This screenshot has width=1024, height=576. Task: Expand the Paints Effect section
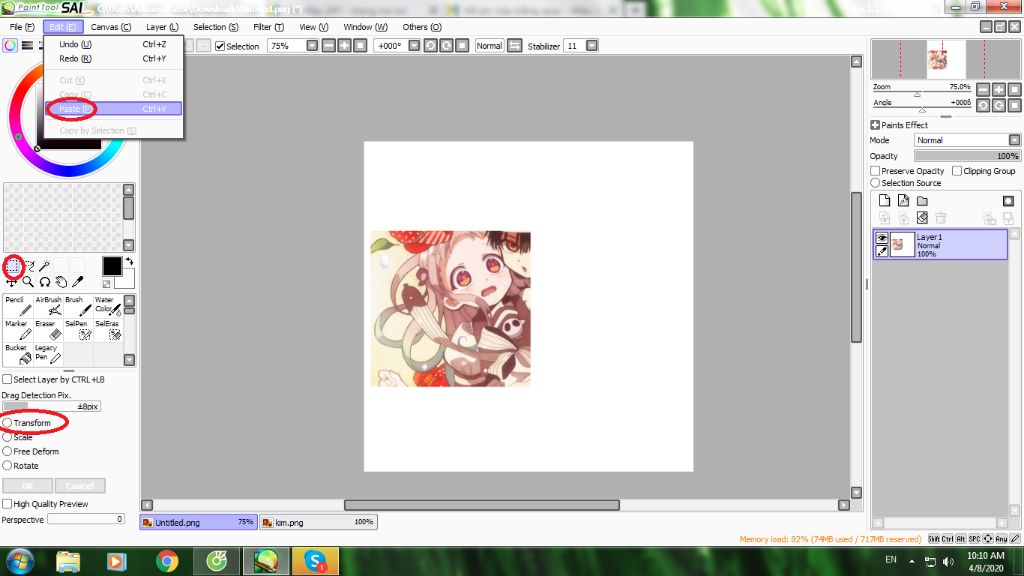[x=875, y=125]
